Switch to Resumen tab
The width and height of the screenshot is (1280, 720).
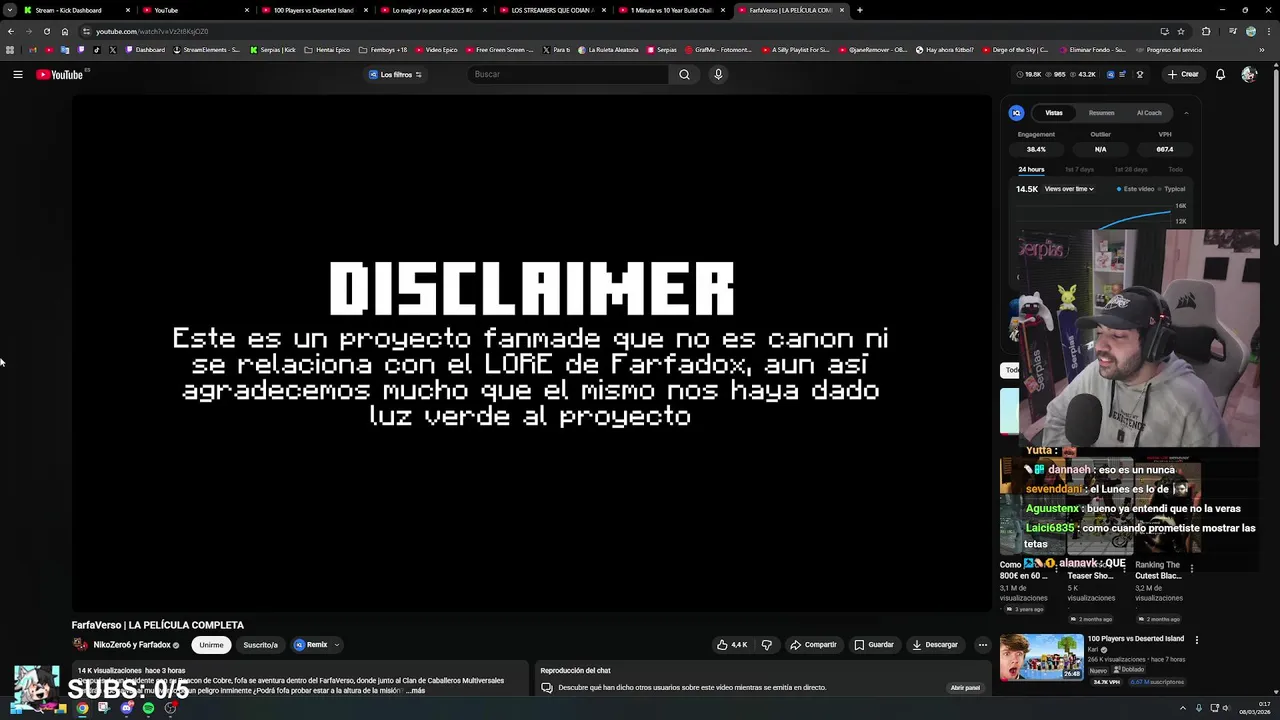(x=1101, y=113)
